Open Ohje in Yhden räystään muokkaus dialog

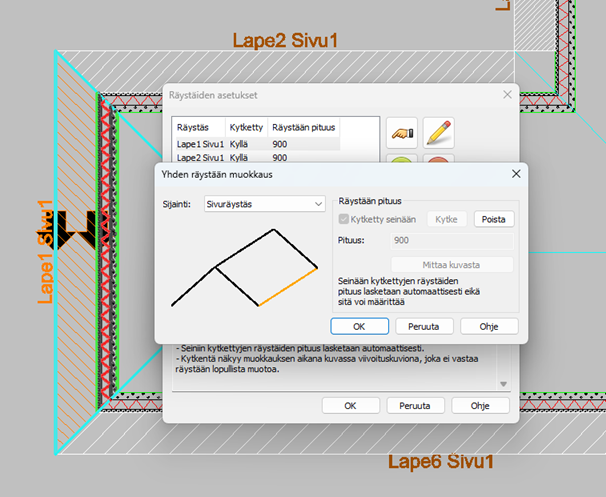(488, 326)
